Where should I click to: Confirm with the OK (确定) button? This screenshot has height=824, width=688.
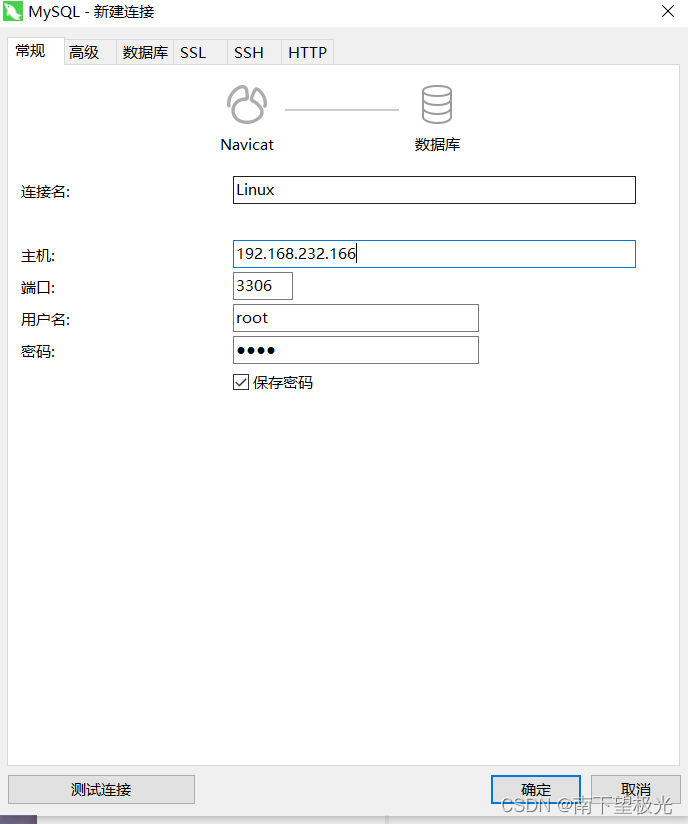click(536, 789)
